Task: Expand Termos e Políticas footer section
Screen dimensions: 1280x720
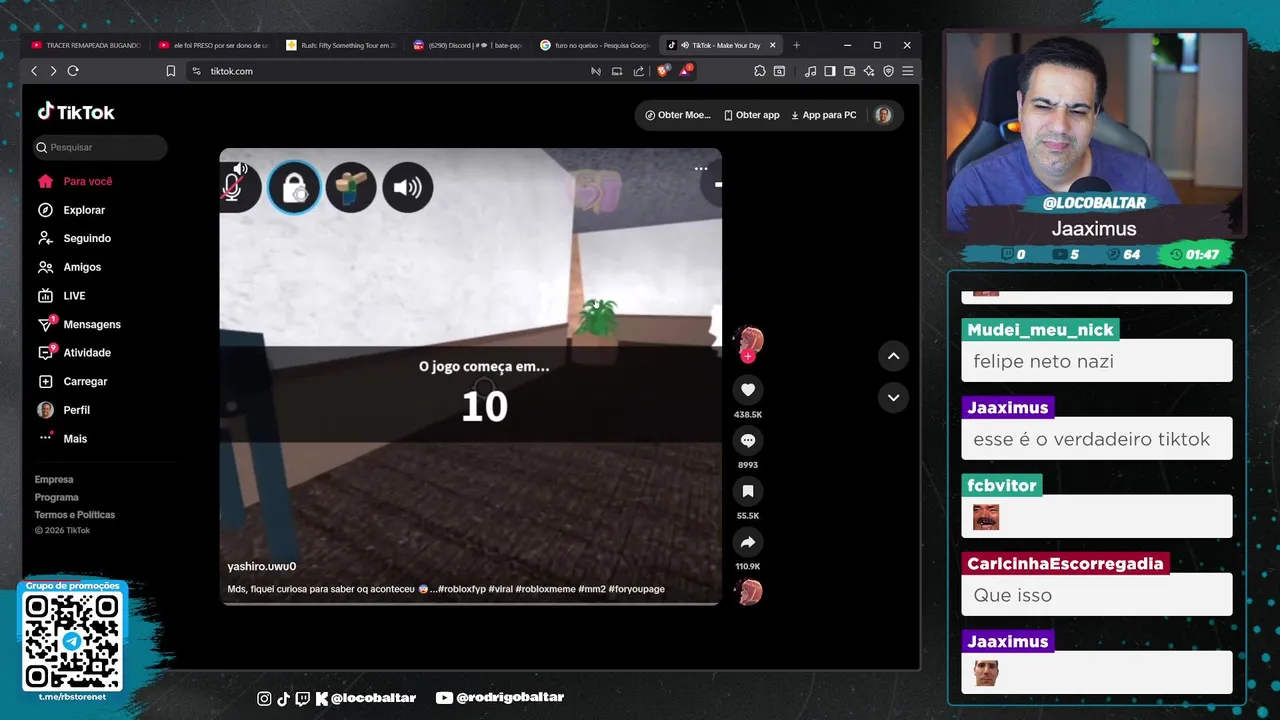Action: [75, 515]
